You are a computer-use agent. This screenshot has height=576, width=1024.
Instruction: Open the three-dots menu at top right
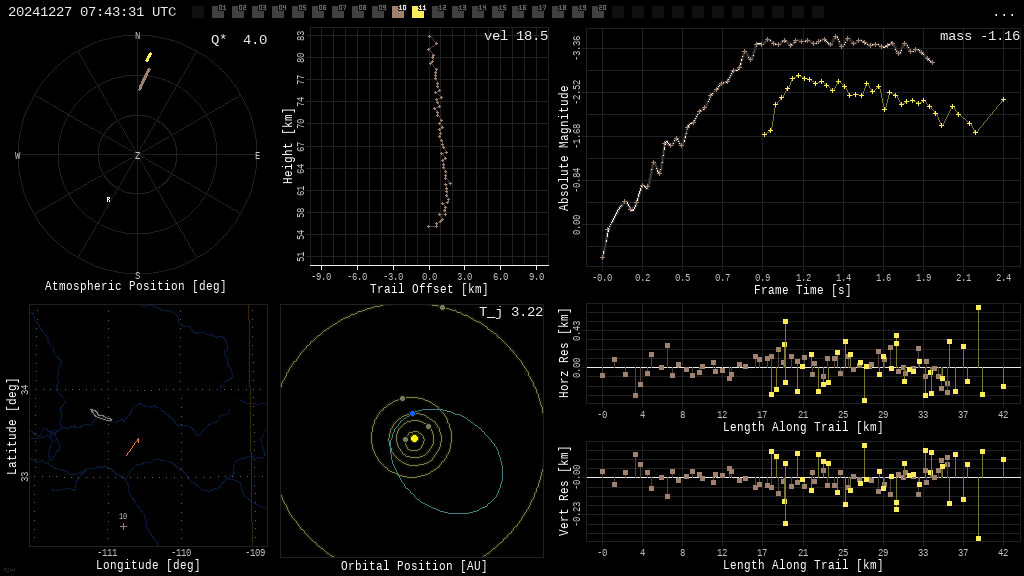1003,13
